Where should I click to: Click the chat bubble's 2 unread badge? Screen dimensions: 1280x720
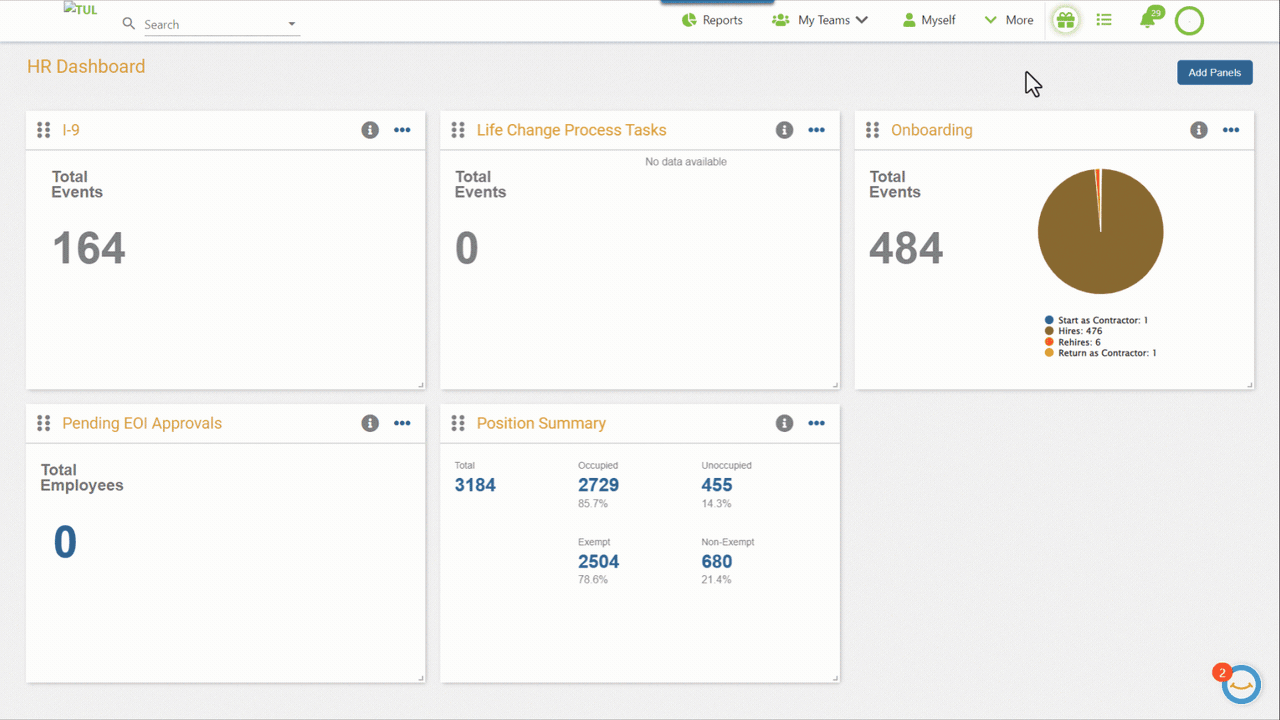(1221, 673)
